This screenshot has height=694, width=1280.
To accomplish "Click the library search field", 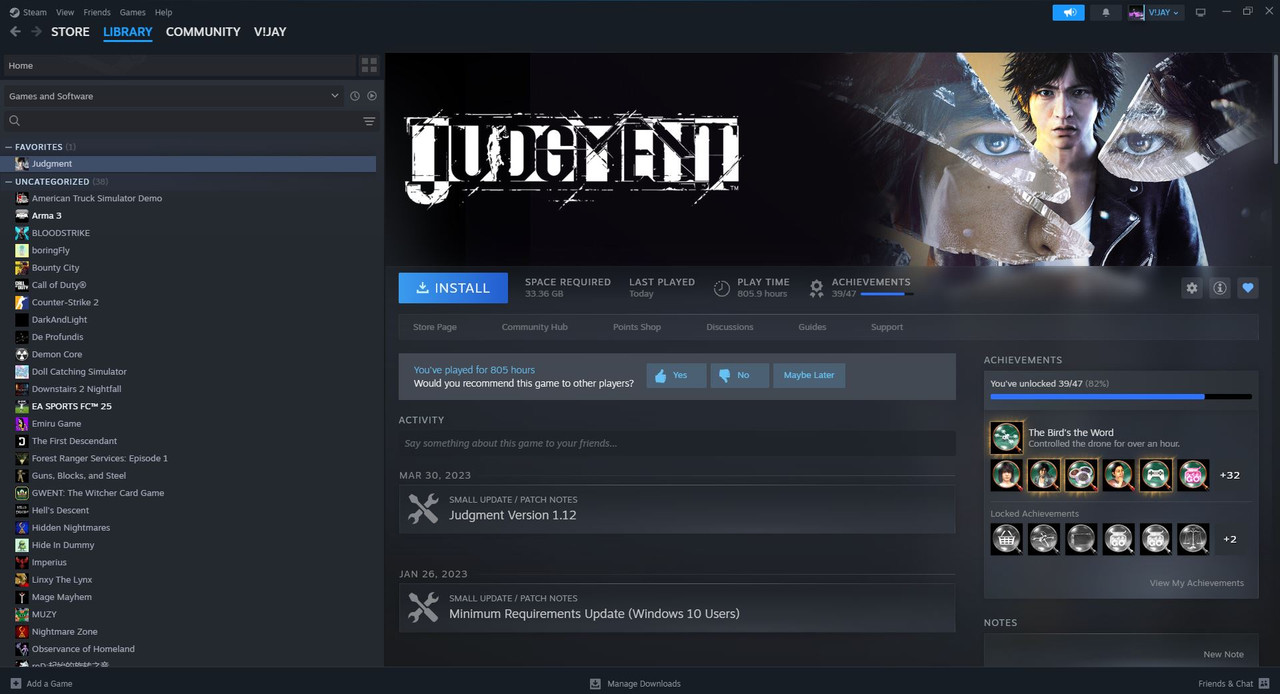I will pyautogui.click(x=190, y=121).
